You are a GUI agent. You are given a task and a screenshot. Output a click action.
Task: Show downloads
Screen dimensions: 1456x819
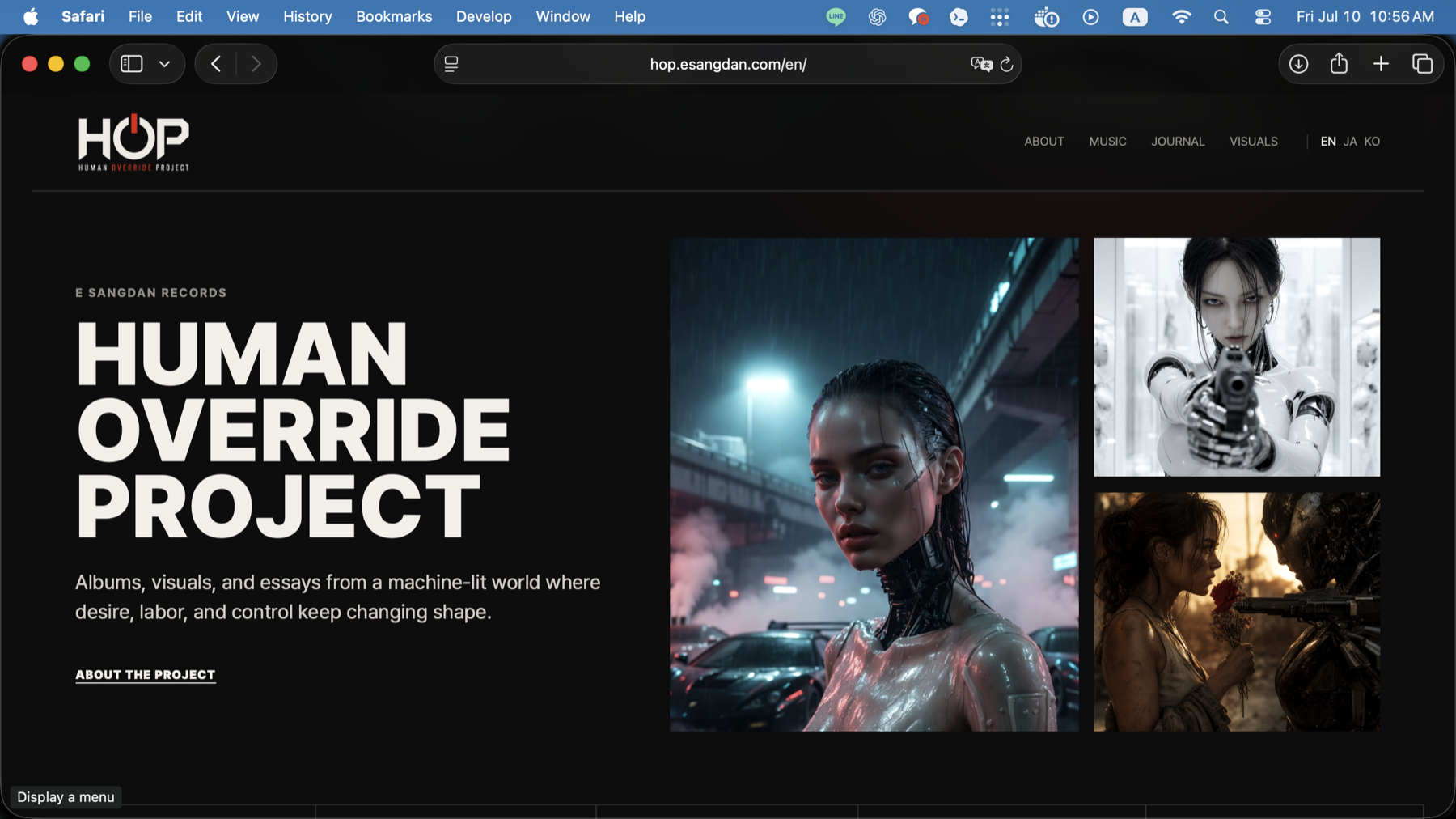[x=1298, y=64]
